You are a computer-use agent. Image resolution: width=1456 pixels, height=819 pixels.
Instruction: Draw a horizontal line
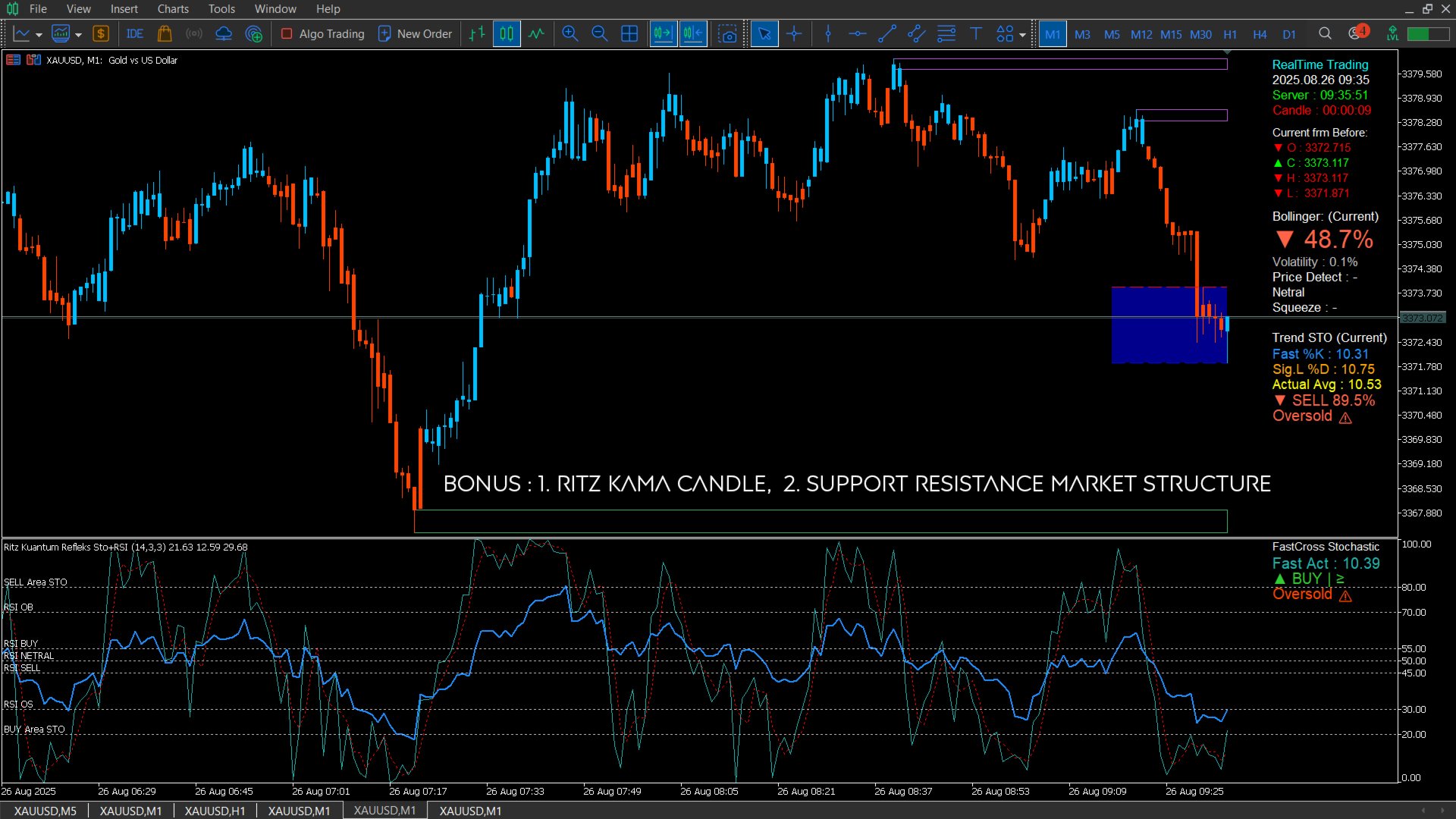(858, 34)
